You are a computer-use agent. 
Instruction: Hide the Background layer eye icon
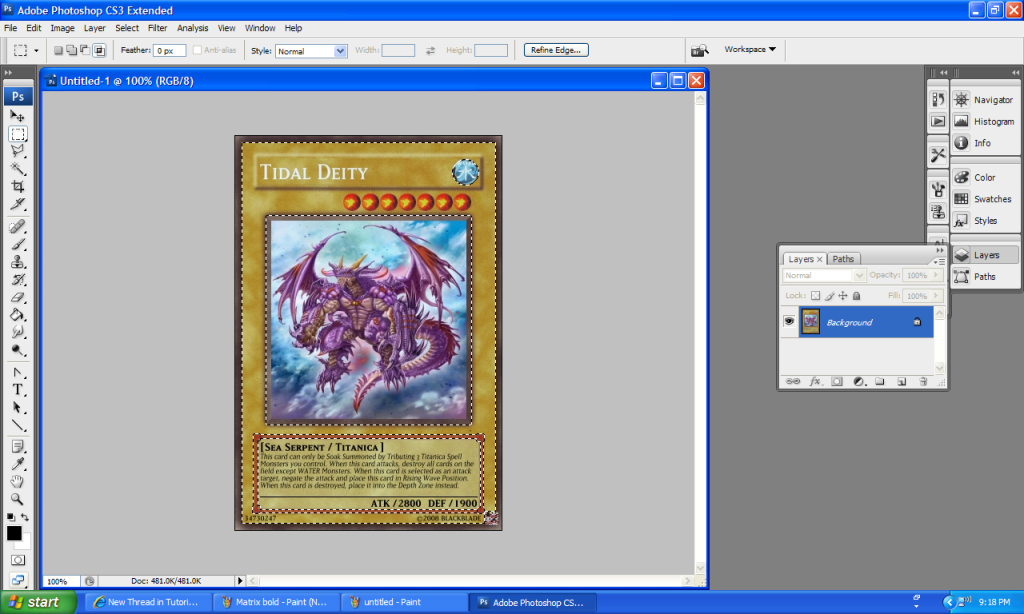coord(789,322)
